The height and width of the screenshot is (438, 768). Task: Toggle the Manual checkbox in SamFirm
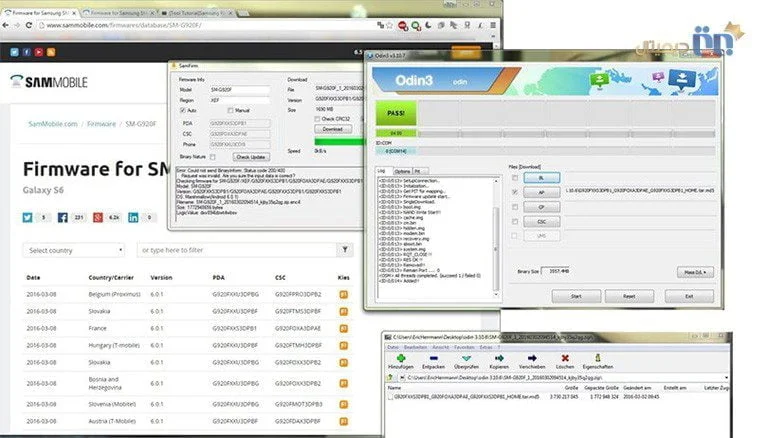click(230, 111)
